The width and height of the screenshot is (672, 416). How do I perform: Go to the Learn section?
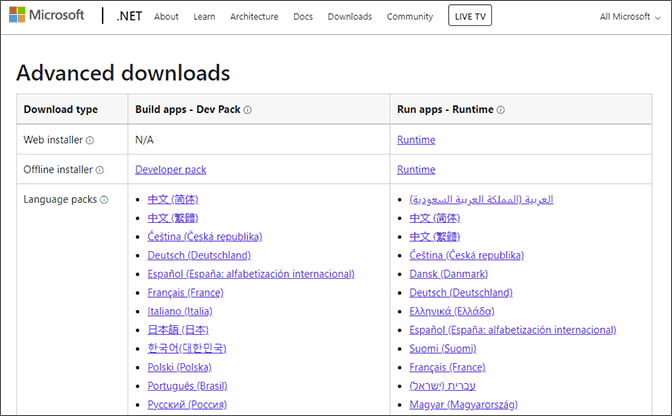(204, 17)
